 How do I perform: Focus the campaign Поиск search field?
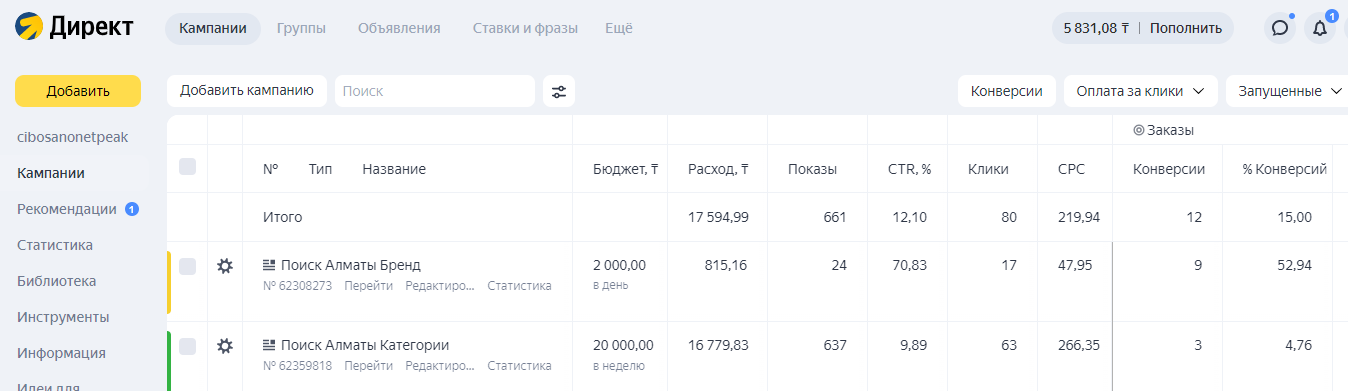coord(434,91)
